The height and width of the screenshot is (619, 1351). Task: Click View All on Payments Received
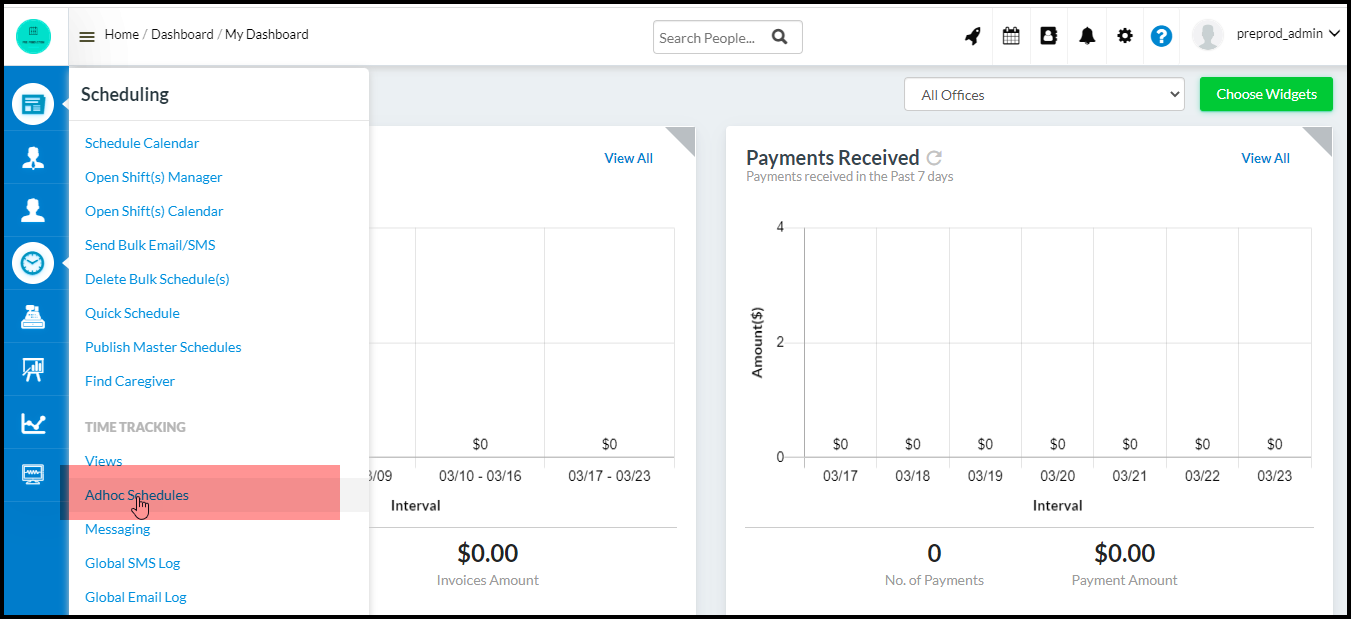1265,157
